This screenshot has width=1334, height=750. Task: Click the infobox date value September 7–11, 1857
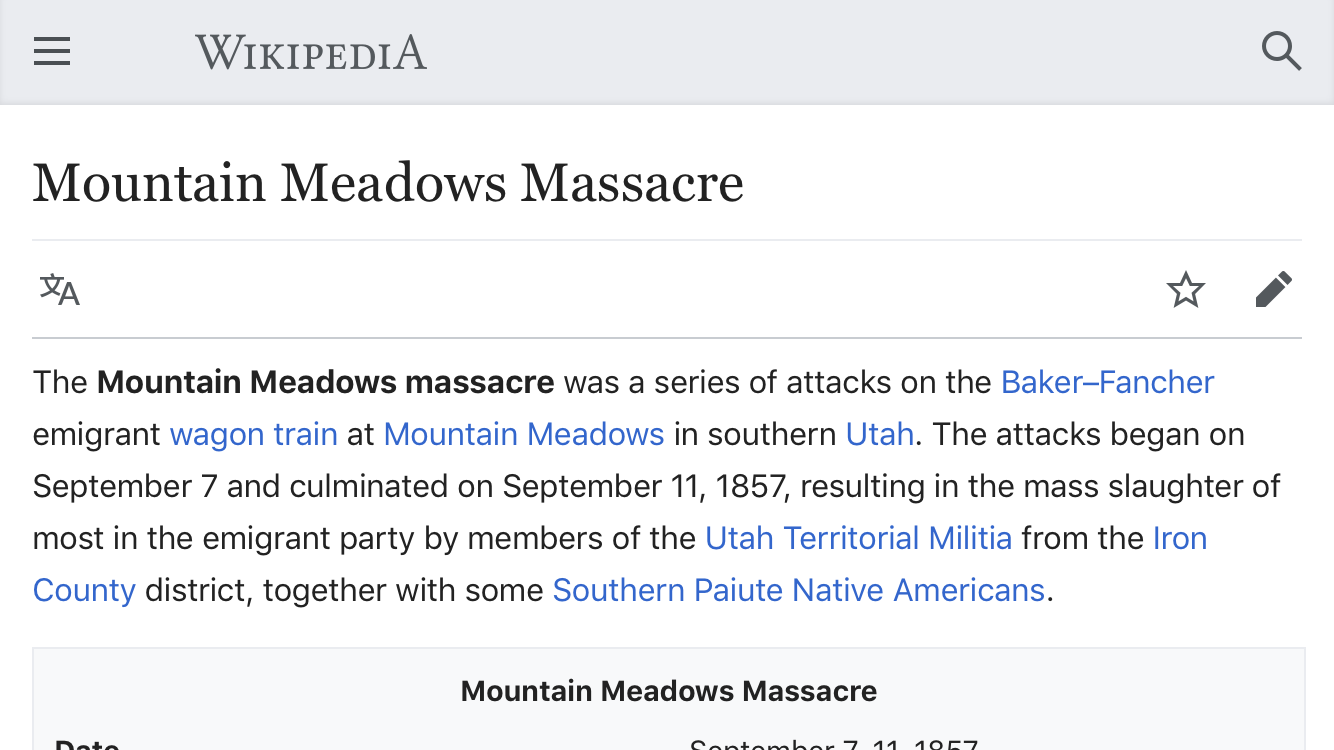click(x=834, y=744)
